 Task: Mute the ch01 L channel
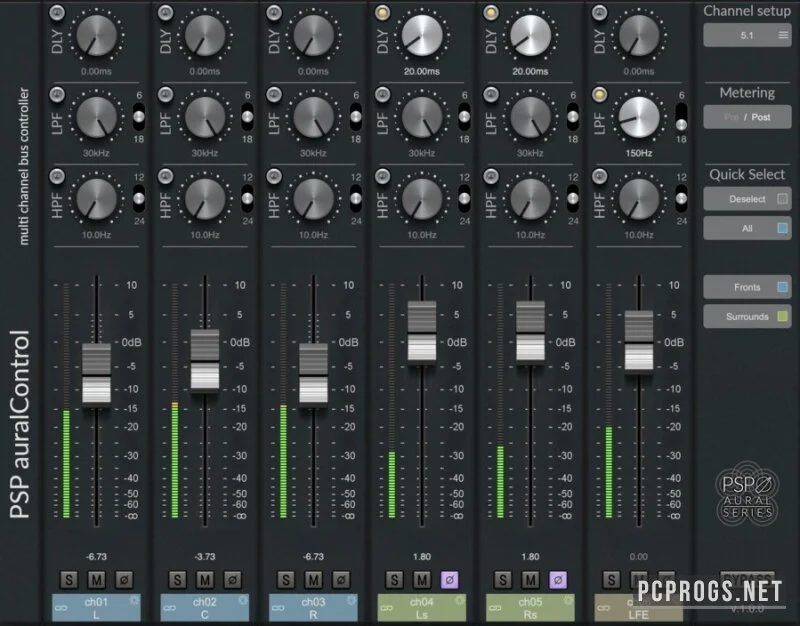coord(96,580)
